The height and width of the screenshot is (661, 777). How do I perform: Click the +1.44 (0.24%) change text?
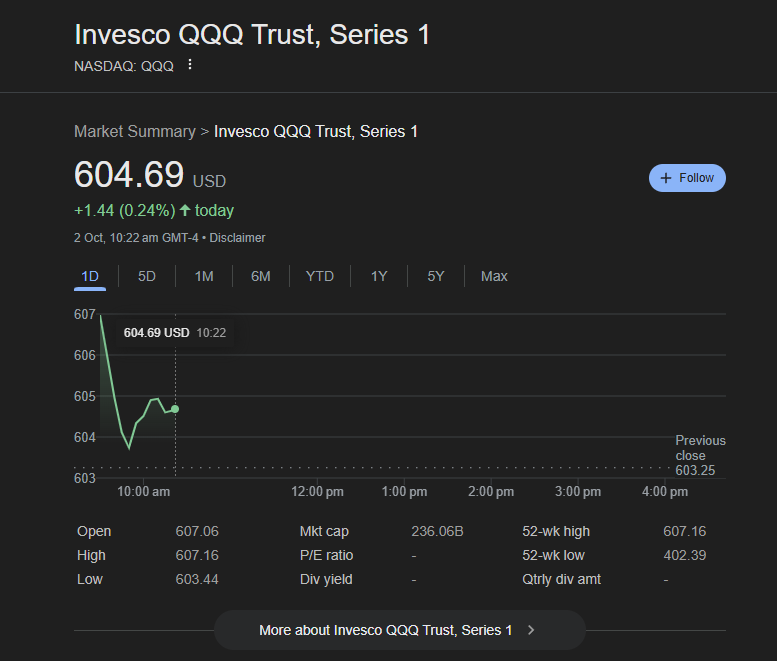pyautogui.click(x=124, y=210)
